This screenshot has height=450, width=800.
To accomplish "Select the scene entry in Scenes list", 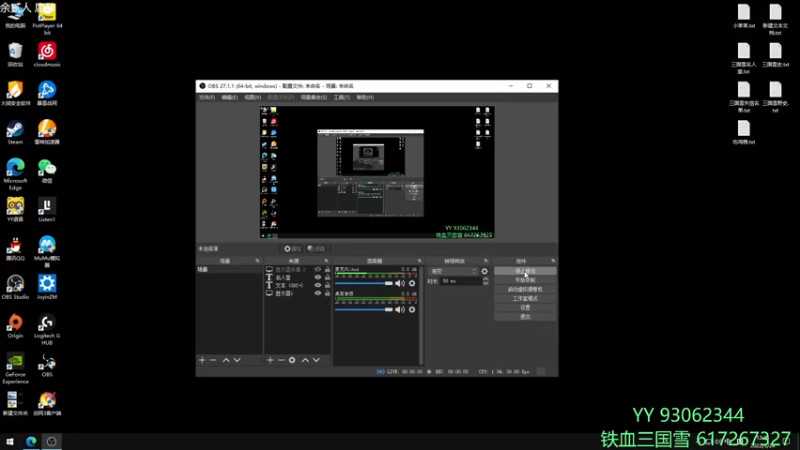I will (229, 269).
